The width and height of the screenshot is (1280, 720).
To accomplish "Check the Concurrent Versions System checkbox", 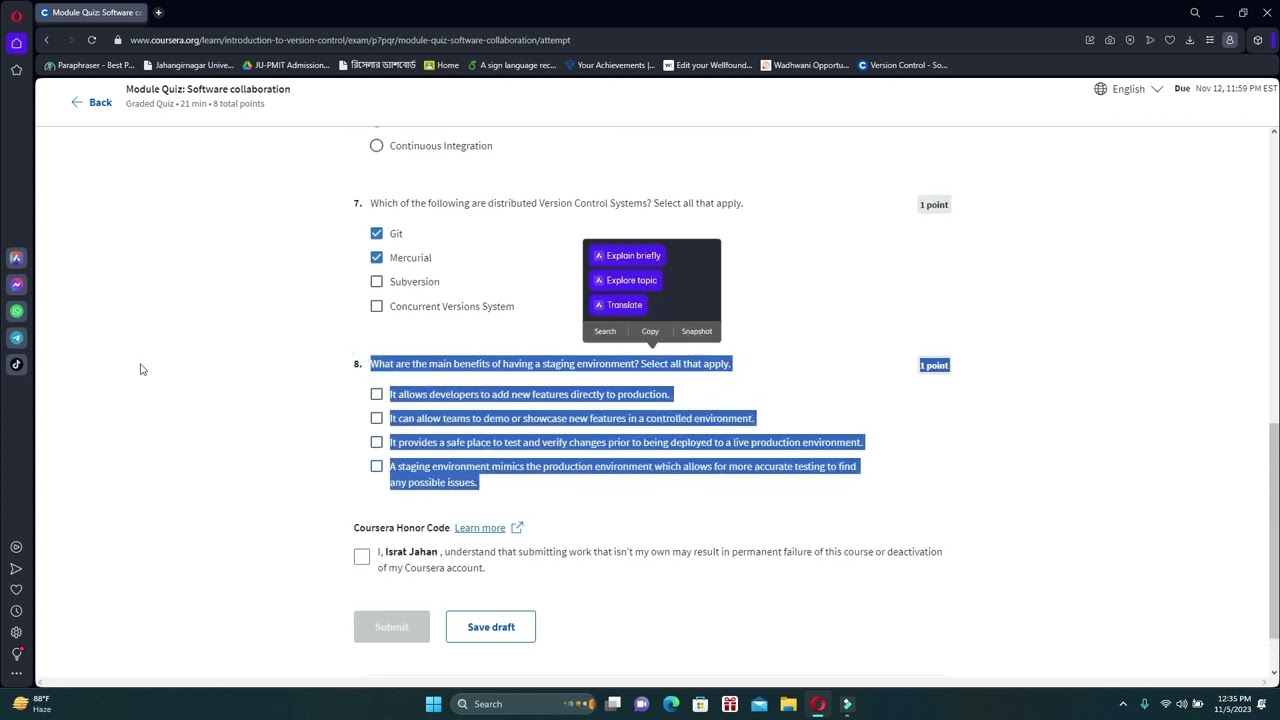I will [x=376, y=306].
